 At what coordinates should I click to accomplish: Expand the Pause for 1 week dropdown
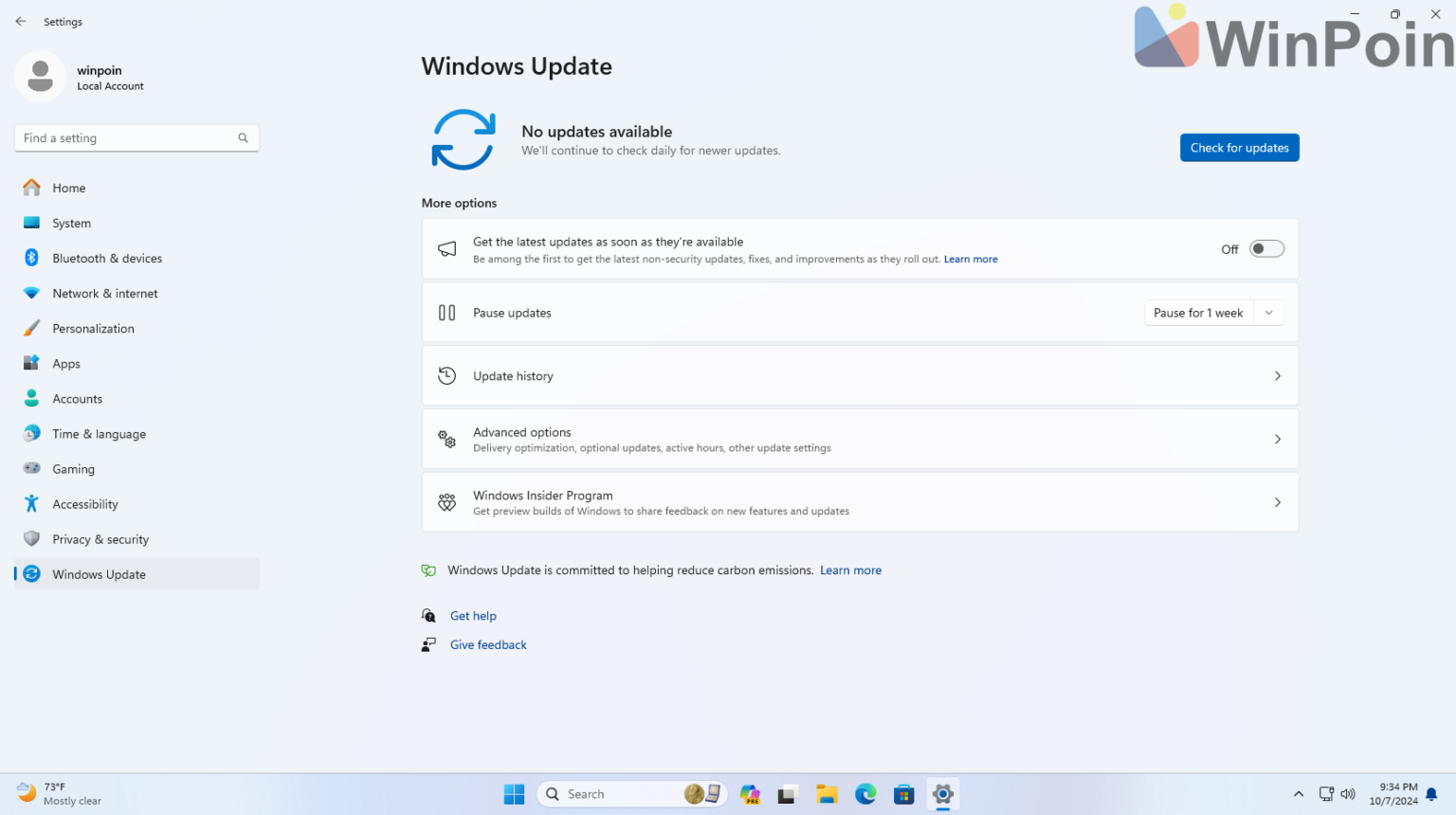(1269, 312)
